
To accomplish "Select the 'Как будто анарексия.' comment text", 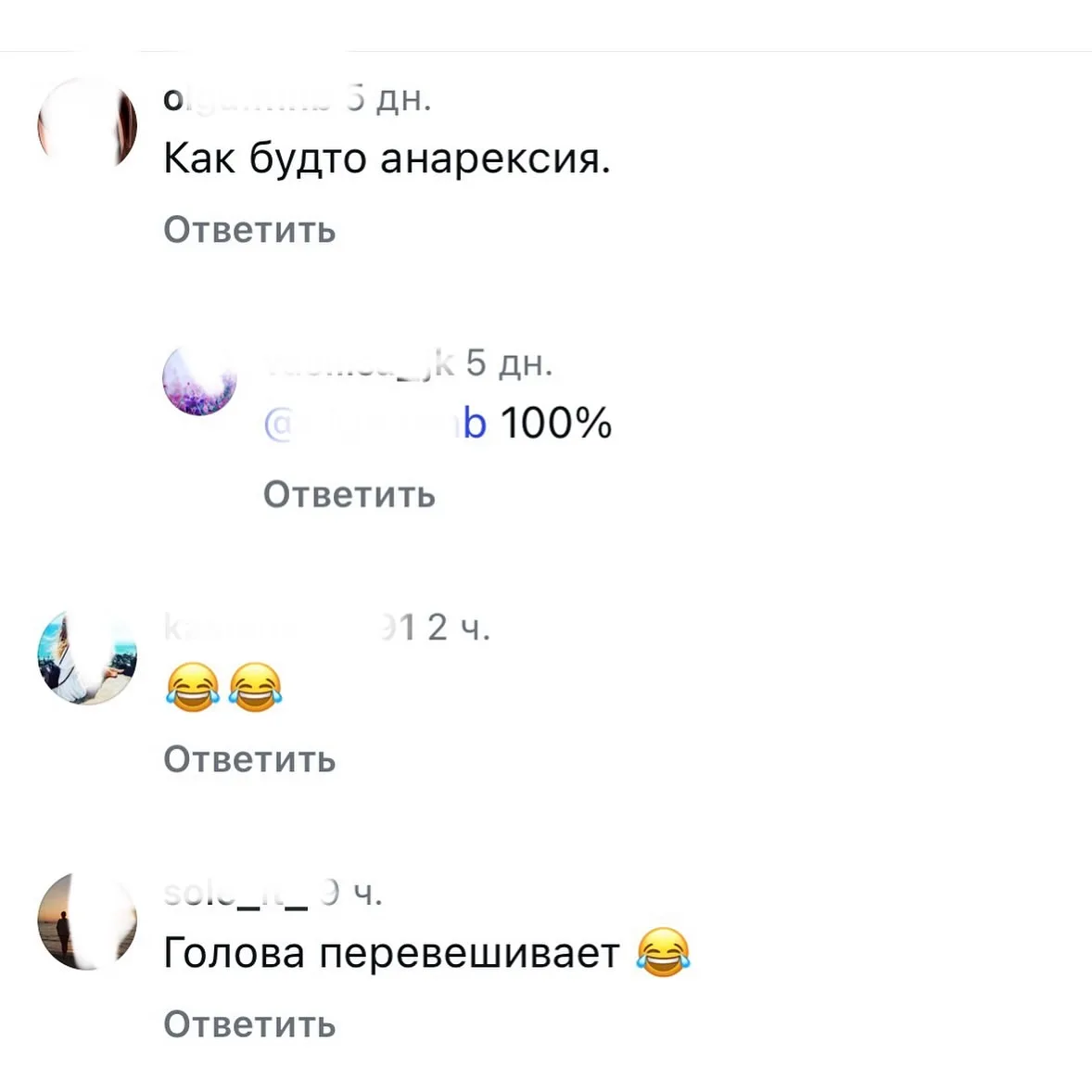I will click(x=387, y=158).
